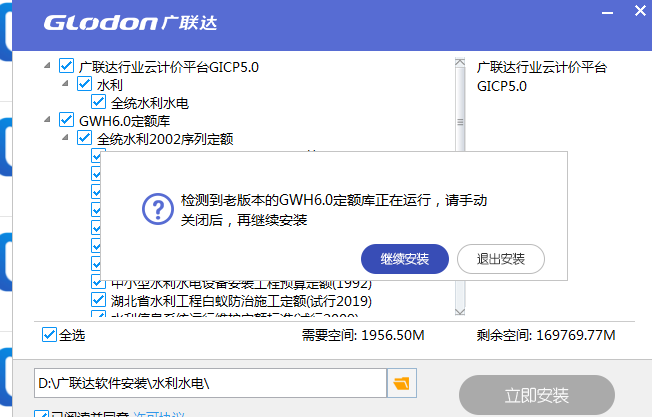Image resolution: width=652 pixels, height=417 pixels.
Task: Click the folder browse icon beside install path
Action: pos(403,383)
